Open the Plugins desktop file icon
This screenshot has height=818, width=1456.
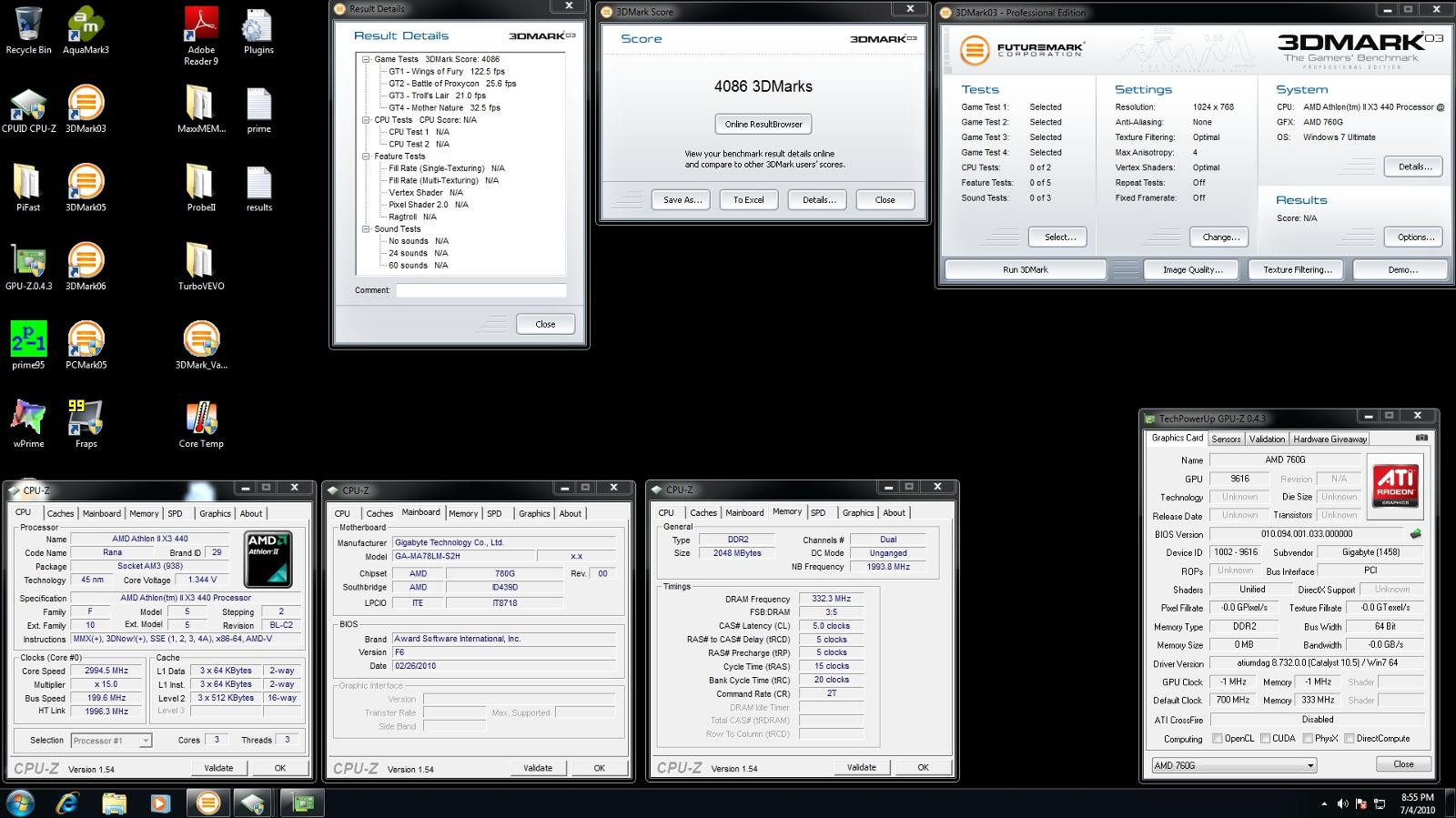[258, 31]
